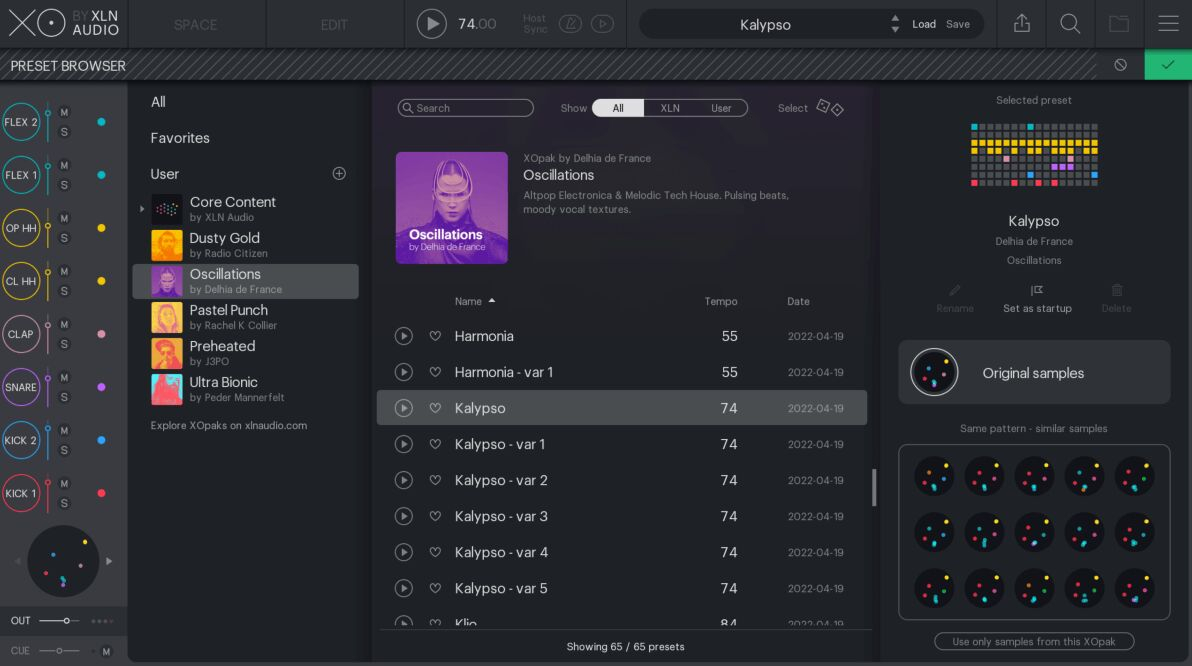Click Use only samples from this XOpak
Screen dimensions: 1192x666
1034,641
